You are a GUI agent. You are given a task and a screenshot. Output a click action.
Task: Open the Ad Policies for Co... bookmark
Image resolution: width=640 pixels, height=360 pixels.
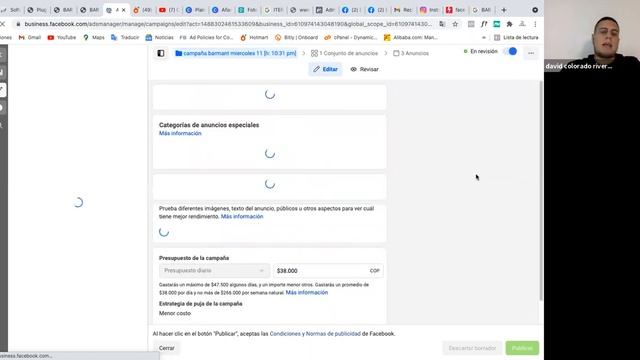(207, 37)
